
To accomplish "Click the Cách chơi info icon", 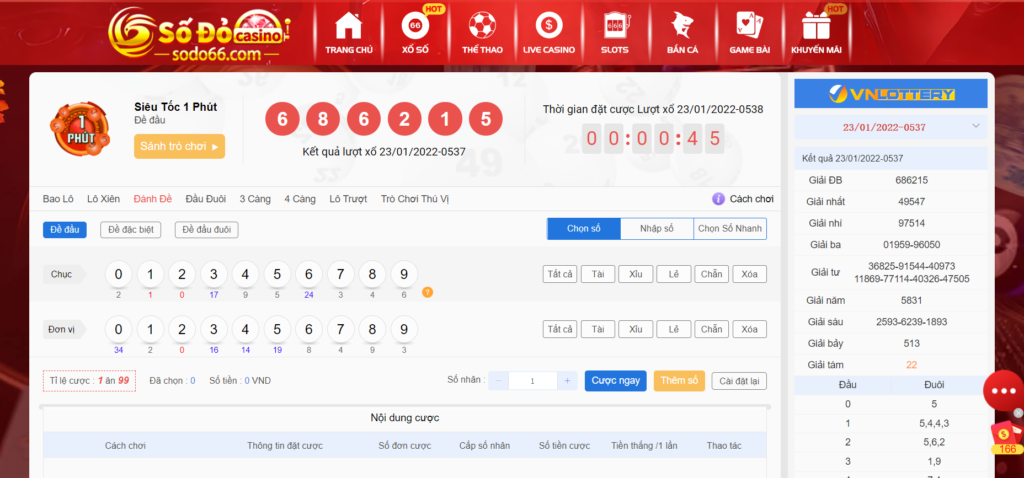I will [x=718, y=199].
